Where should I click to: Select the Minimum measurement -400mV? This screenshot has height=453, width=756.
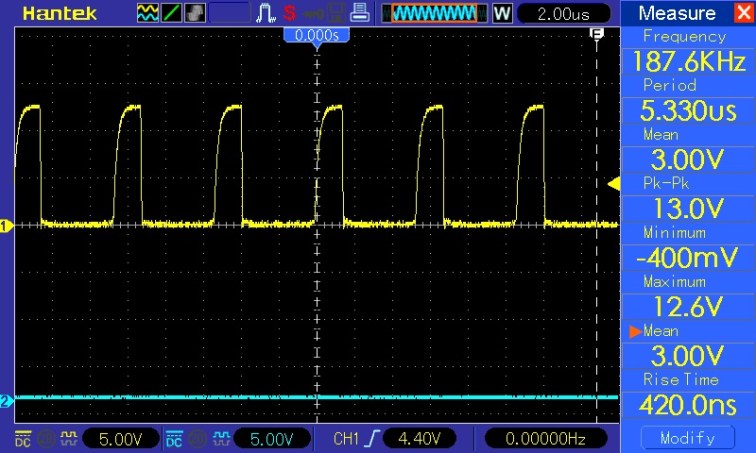(x=688, y=257)
